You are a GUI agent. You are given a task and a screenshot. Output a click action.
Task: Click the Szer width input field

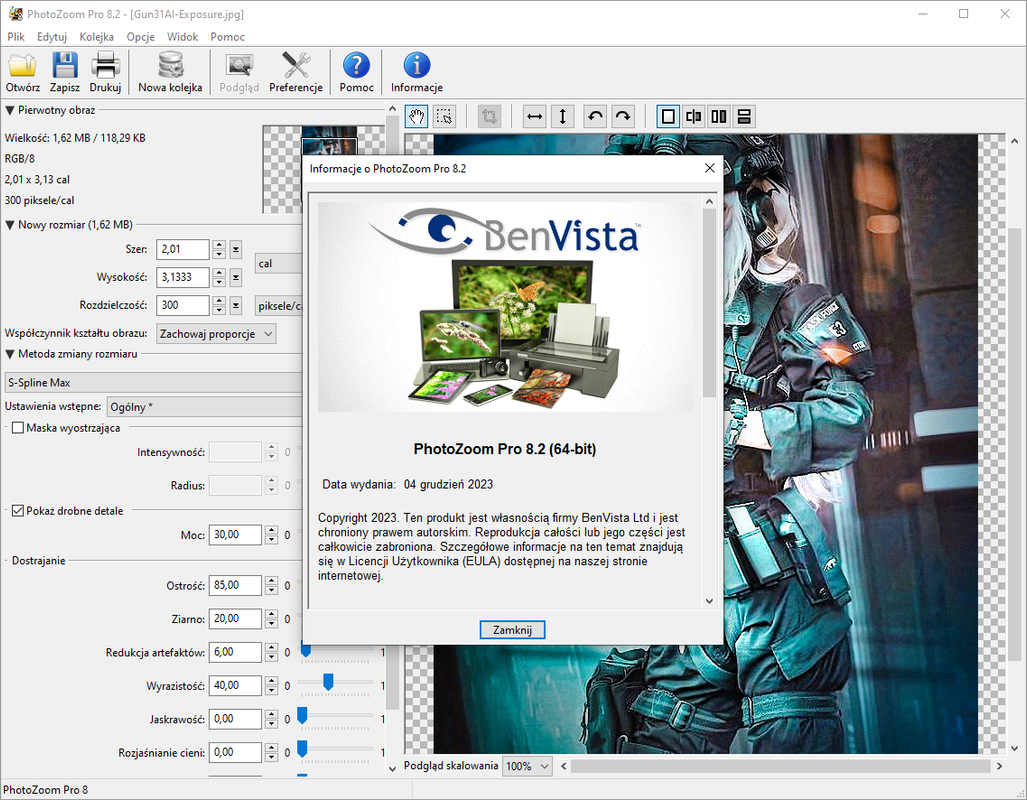point(183,250)
